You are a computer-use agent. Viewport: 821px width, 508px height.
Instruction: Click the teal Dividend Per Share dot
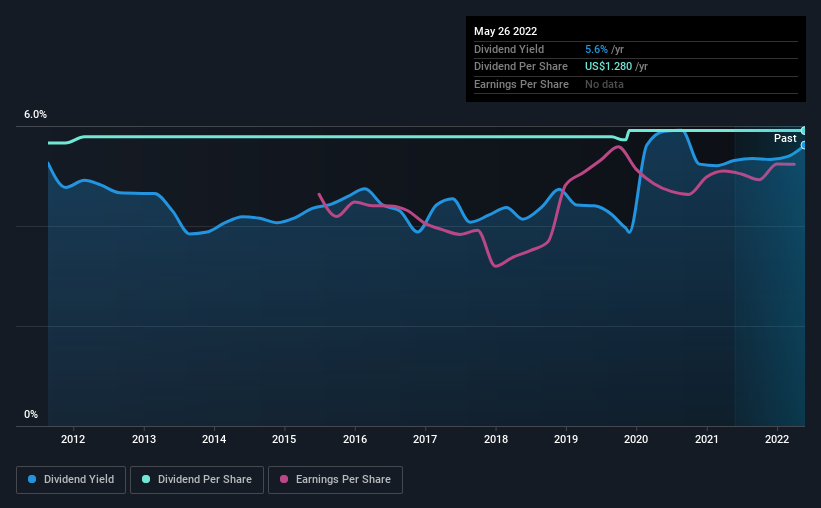tap(146, 479)
